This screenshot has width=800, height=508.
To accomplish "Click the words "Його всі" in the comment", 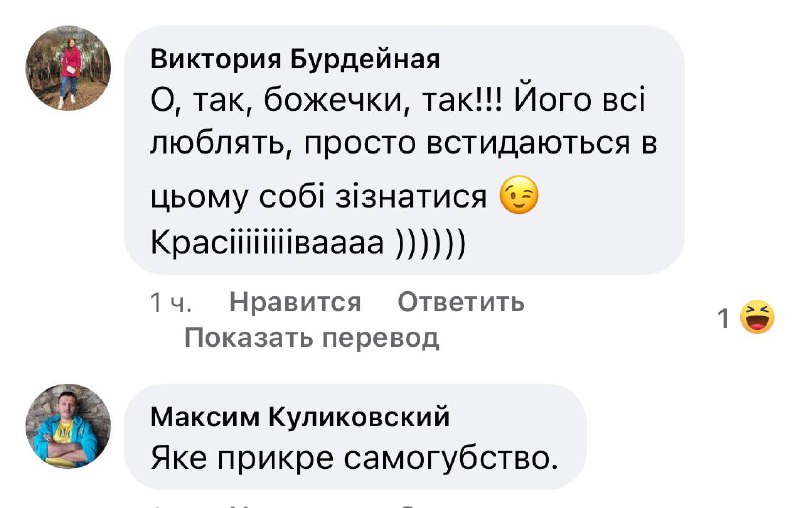I will (x=578, y=102).
